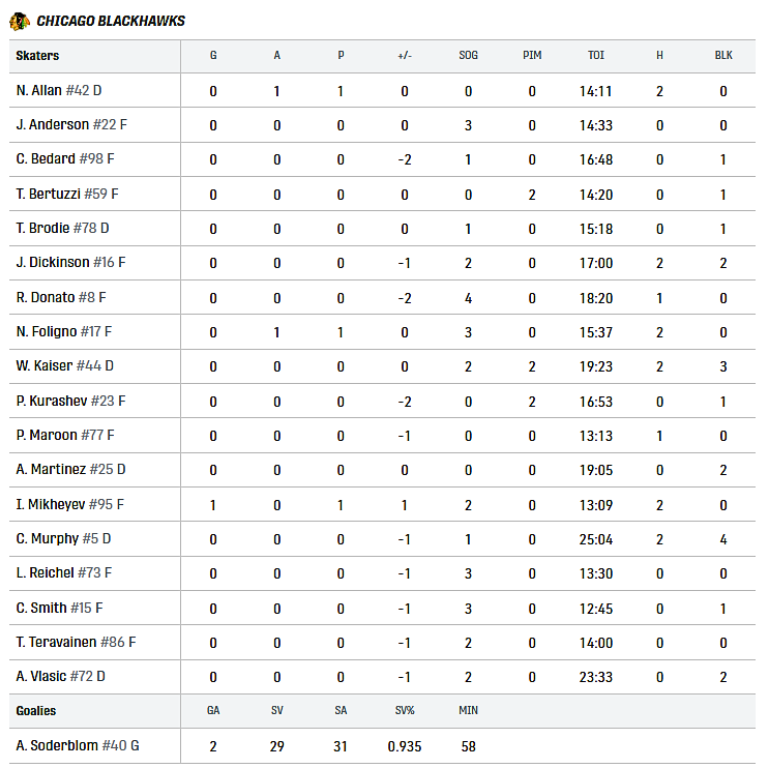This screenshot has width=762, height=767.
Task: Click the Chicago Blackhawks team logo
Action: pyautogui.click(x=20, y=21)
